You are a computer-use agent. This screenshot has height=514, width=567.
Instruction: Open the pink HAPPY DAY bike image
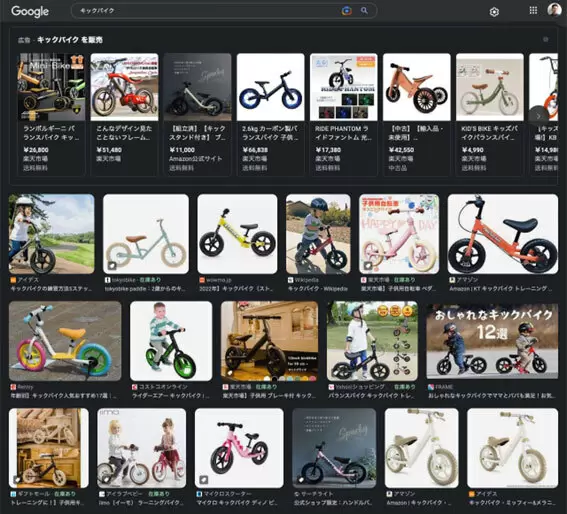399,234
